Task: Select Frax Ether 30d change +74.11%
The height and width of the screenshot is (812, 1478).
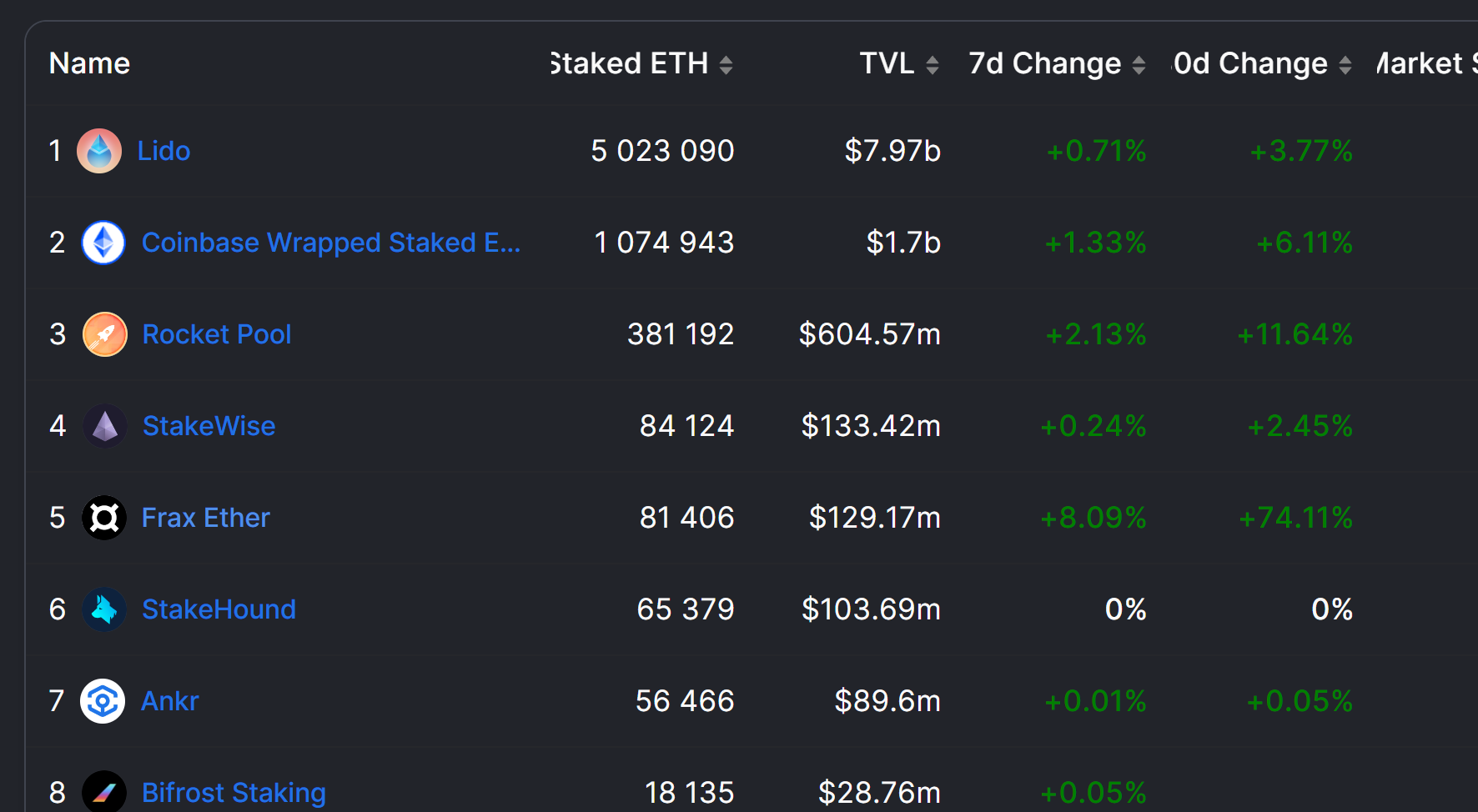Action: coord(1295,518)
